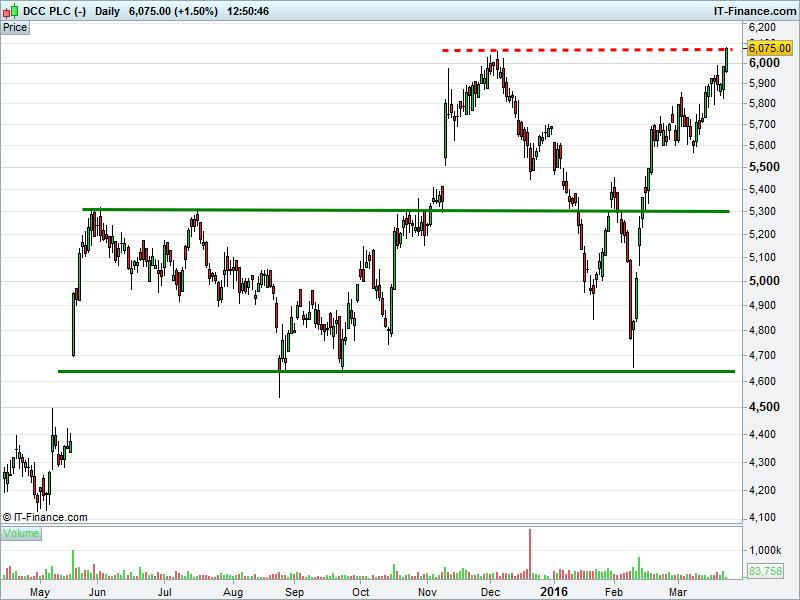Click the 6,075.00 (+1.50%) quote text
Image resolution: width=800 pixels, height=600 pixels.
[x=173, y=11]
